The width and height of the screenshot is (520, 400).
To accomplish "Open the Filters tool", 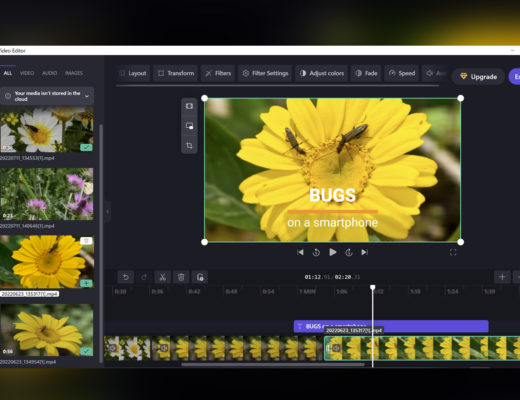I will 218,73.
